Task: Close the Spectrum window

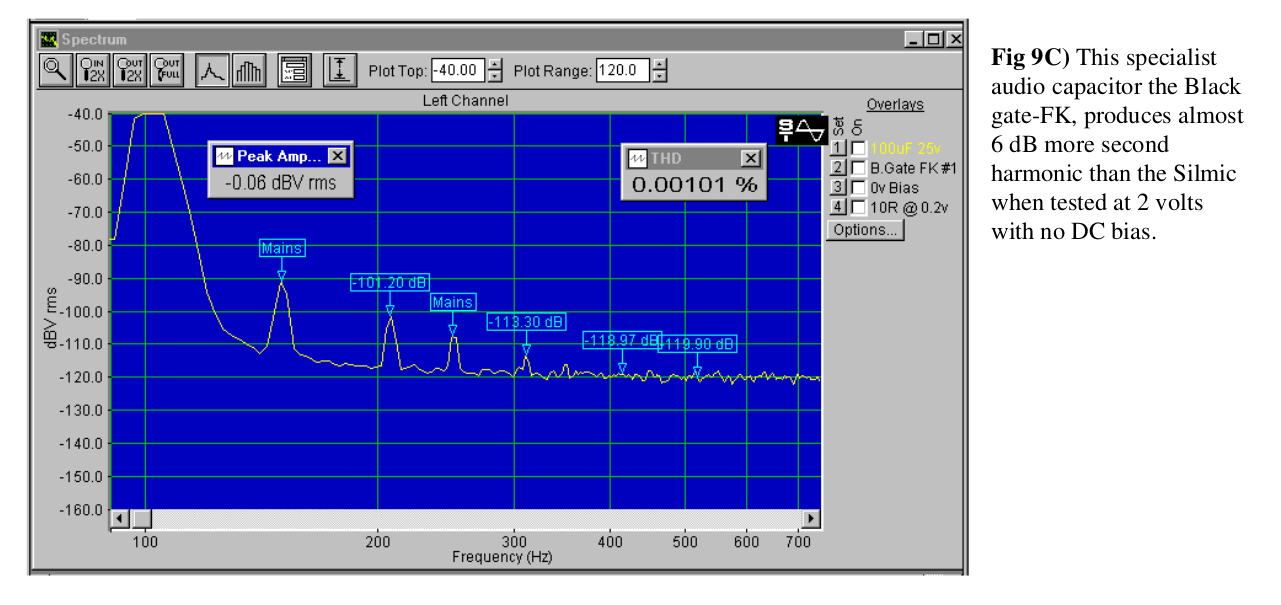Action: [x=955, y=39]
